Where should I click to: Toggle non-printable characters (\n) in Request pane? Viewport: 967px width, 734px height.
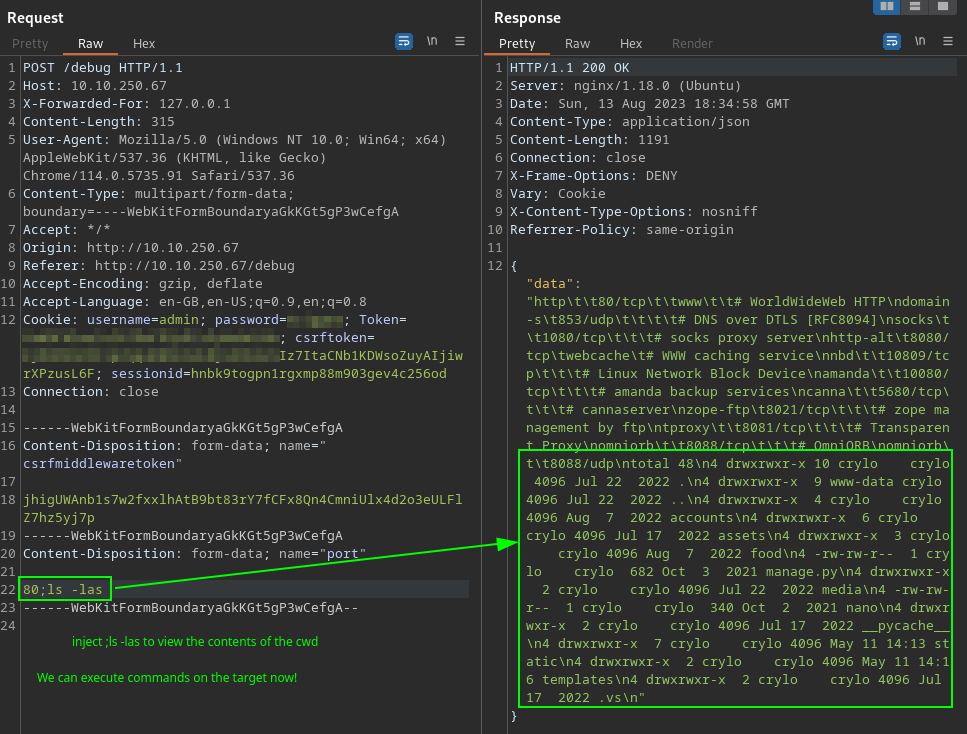click(432, 41)
